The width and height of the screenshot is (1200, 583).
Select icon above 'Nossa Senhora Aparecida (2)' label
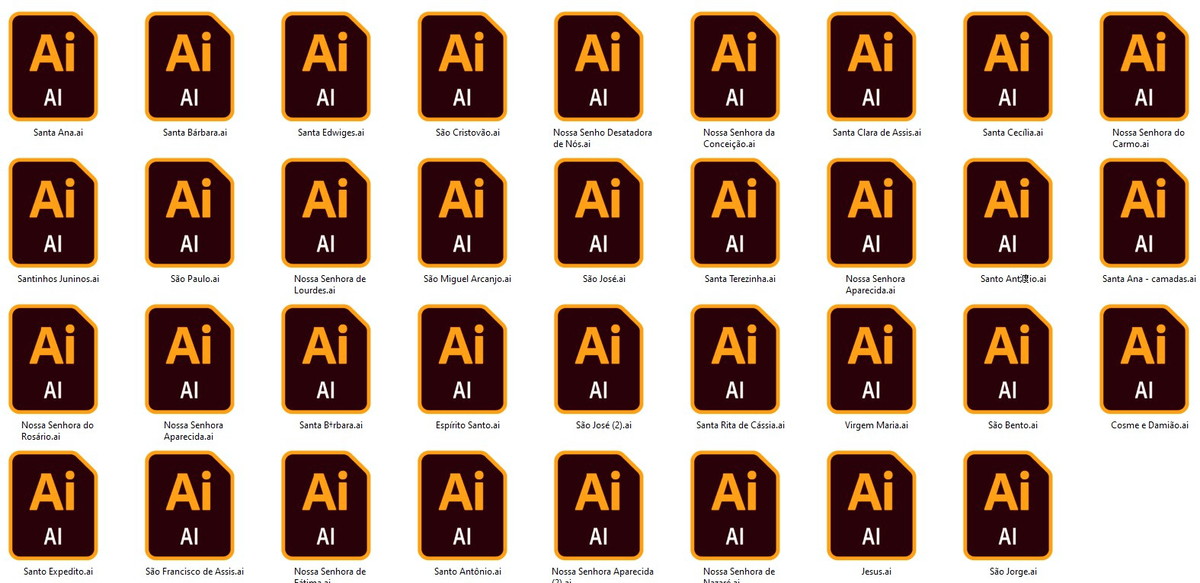tap(598, 505)
